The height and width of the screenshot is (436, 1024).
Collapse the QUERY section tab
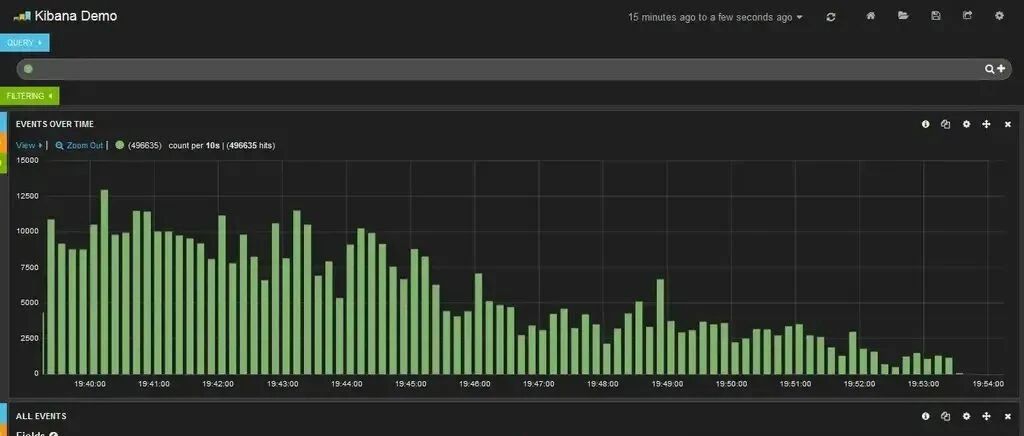pyautogui.click(x=24, y=42)
